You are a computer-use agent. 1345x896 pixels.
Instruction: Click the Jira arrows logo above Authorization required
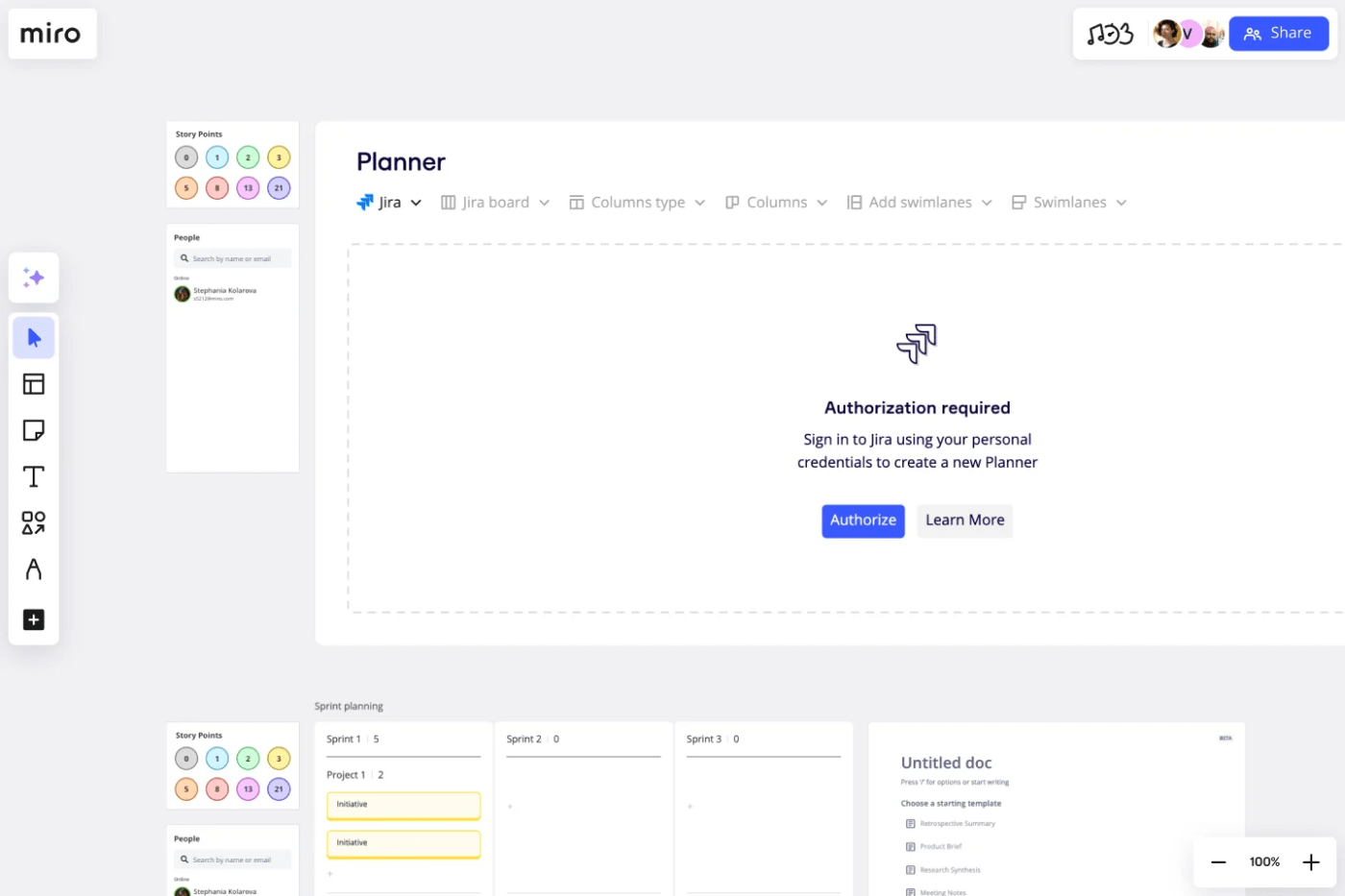point(917,344)
